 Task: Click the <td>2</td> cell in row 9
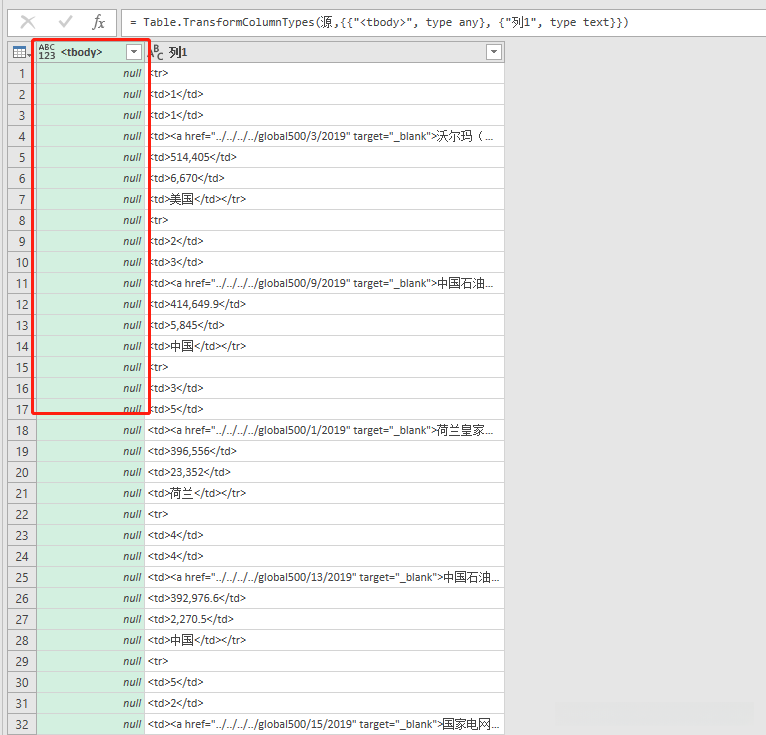coord(324,241)
